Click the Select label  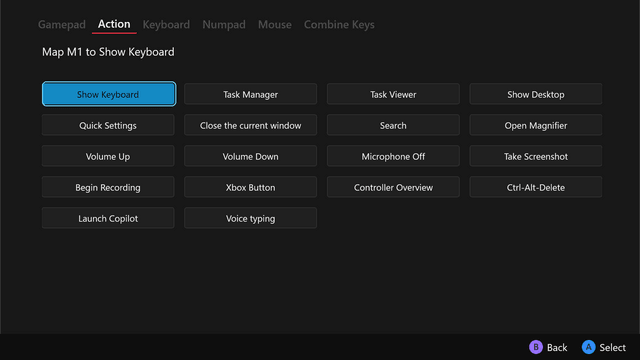point(612,347)
